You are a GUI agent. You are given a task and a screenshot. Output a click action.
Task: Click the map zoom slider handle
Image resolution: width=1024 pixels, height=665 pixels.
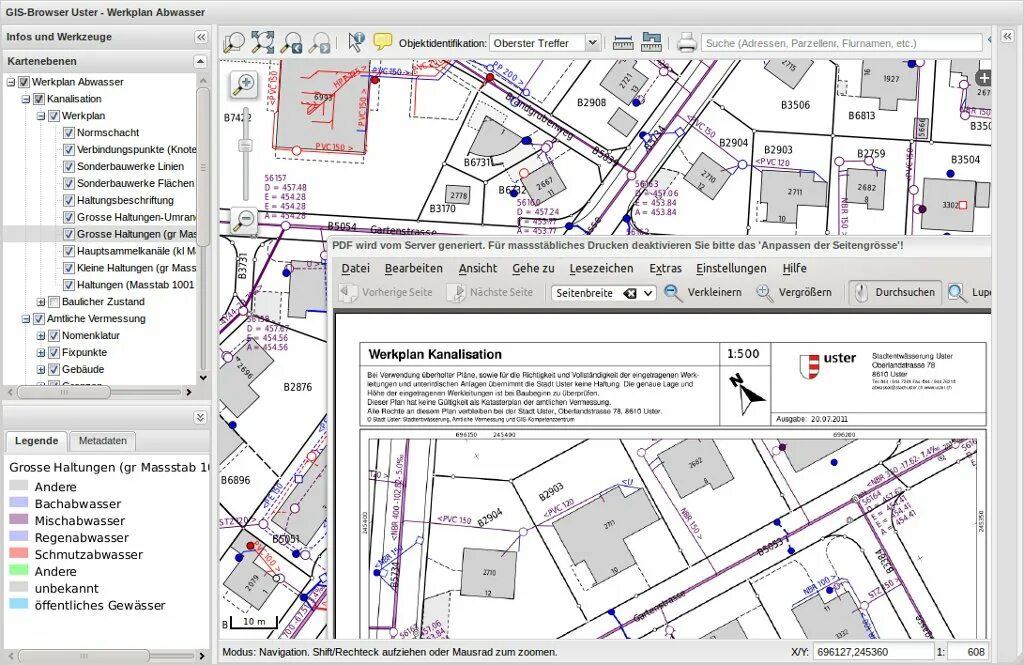click(x=246, y=146)
